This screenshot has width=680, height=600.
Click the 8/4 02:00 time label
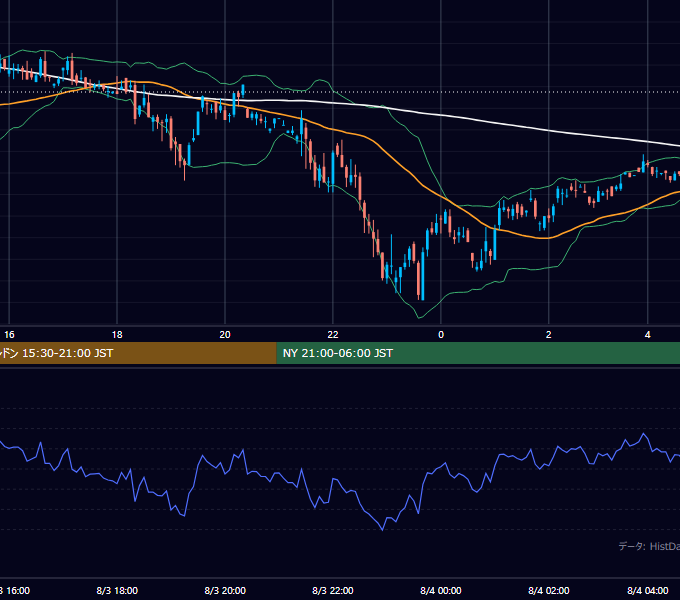pos(549,590)
